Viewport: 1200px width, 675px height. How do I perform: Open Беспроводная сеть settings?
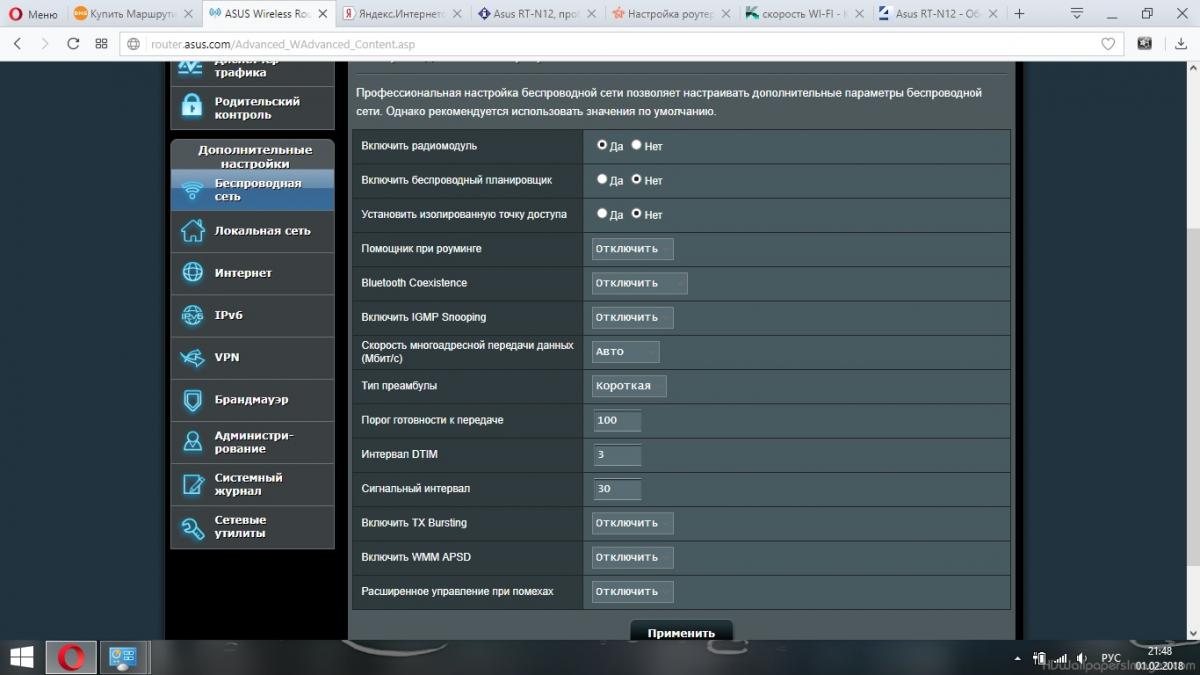[252, 190]
